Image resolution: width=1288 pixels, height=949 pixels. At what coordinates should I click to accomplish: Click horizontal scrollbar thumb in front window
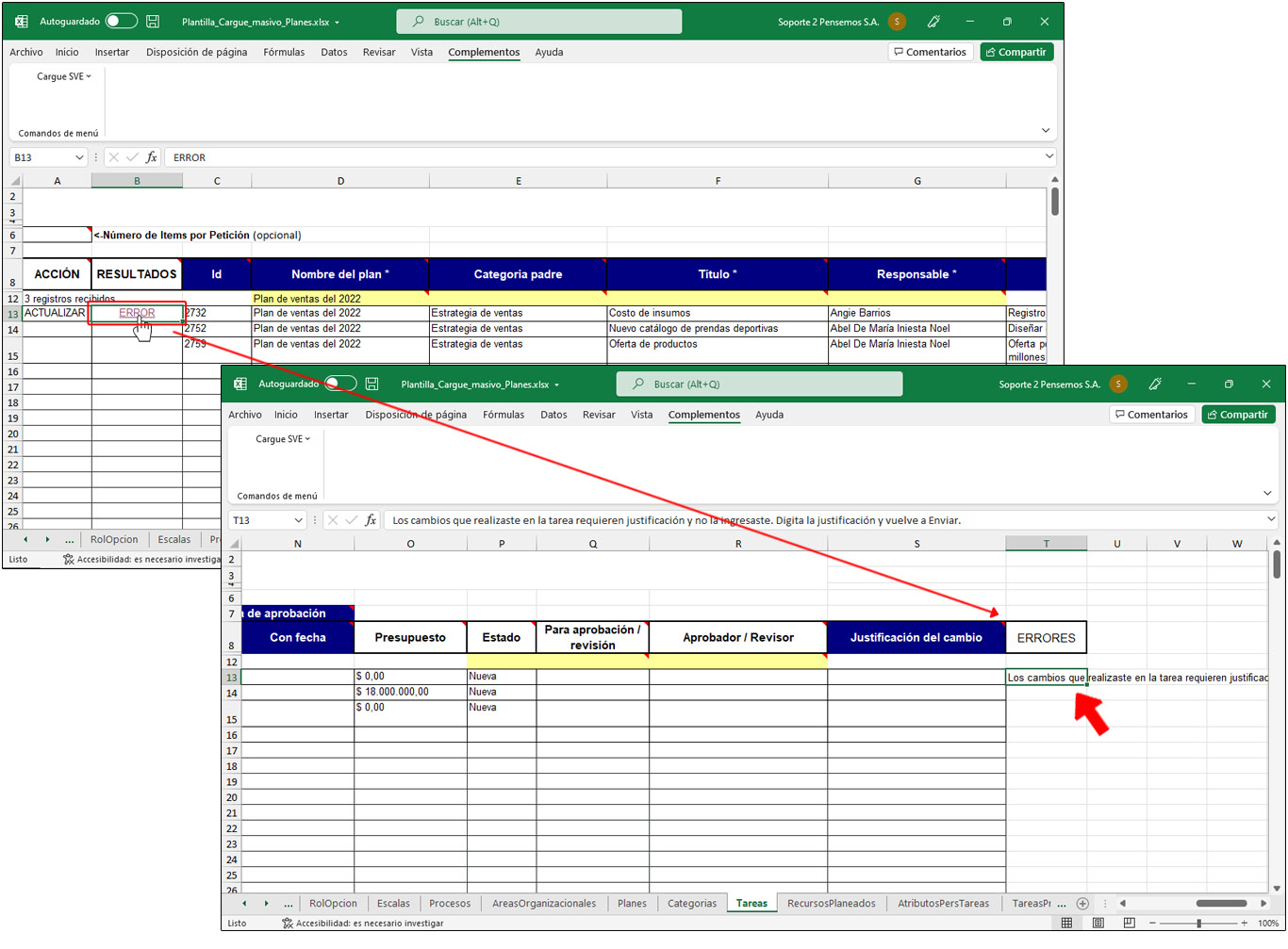pyautogui.click(x=1222, y=903)
